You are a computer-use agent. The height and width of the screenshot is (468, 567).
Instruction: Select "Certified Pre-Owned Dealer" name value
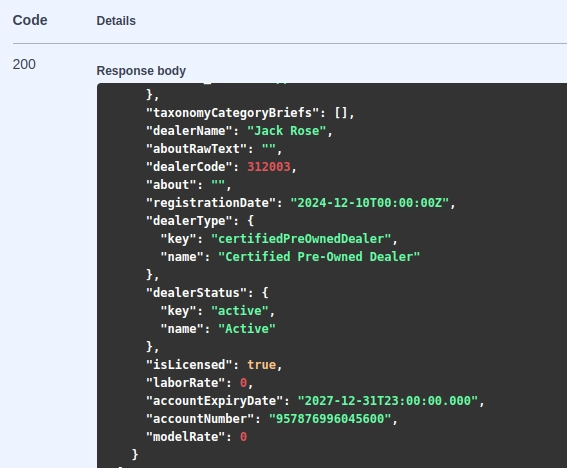pos(319,257)
